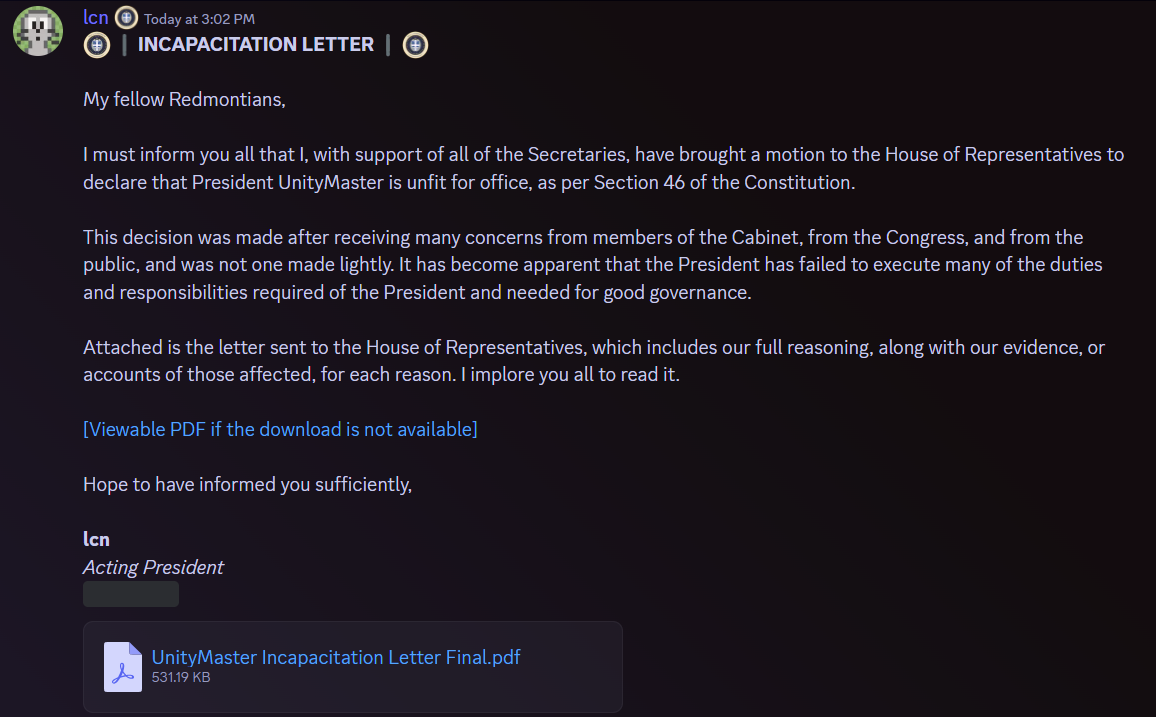
Task: Click the seal emoji before INCAPACITATION LETTER
Action: pos(97,45)
